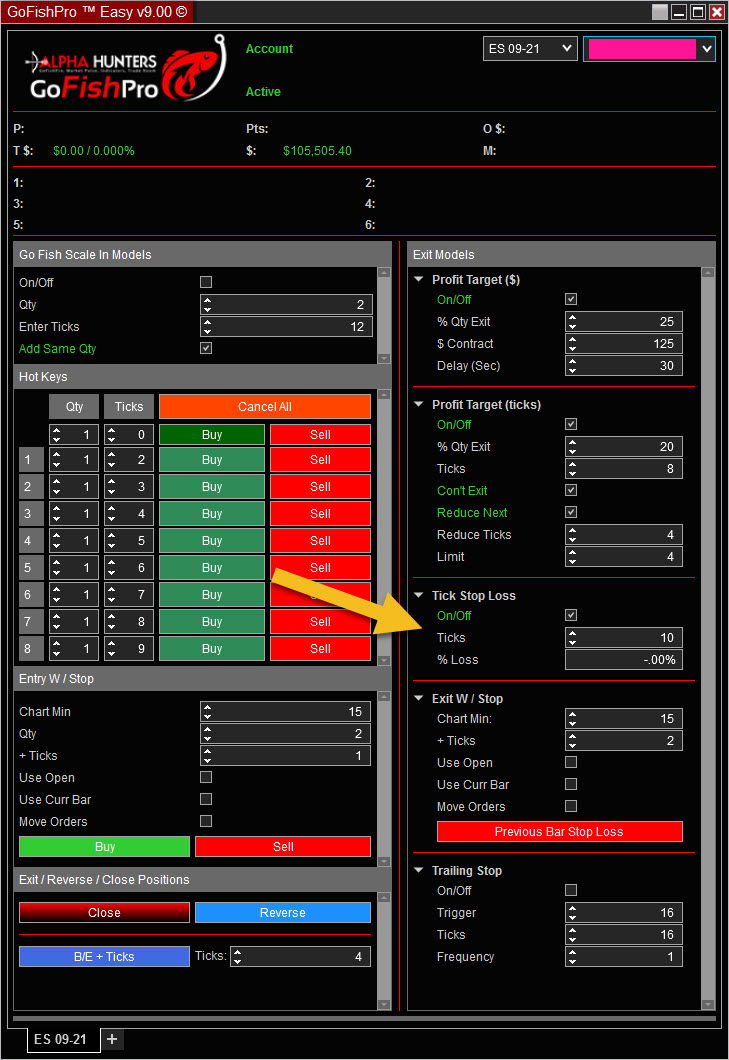Disable Tick Stop Loss On/Off checkbox
Screen dimensions: 729x1060
click(x=571, y=615)
